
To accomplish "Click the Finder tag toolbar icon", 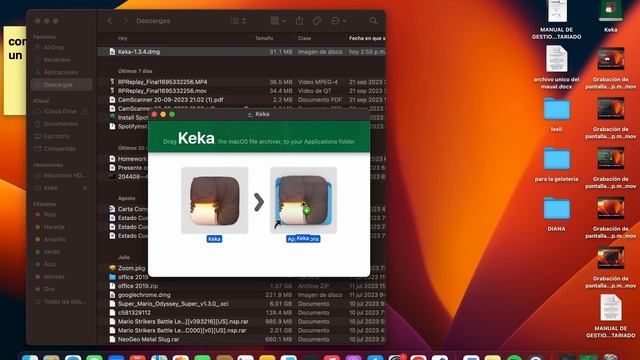I will coord(317,20).
